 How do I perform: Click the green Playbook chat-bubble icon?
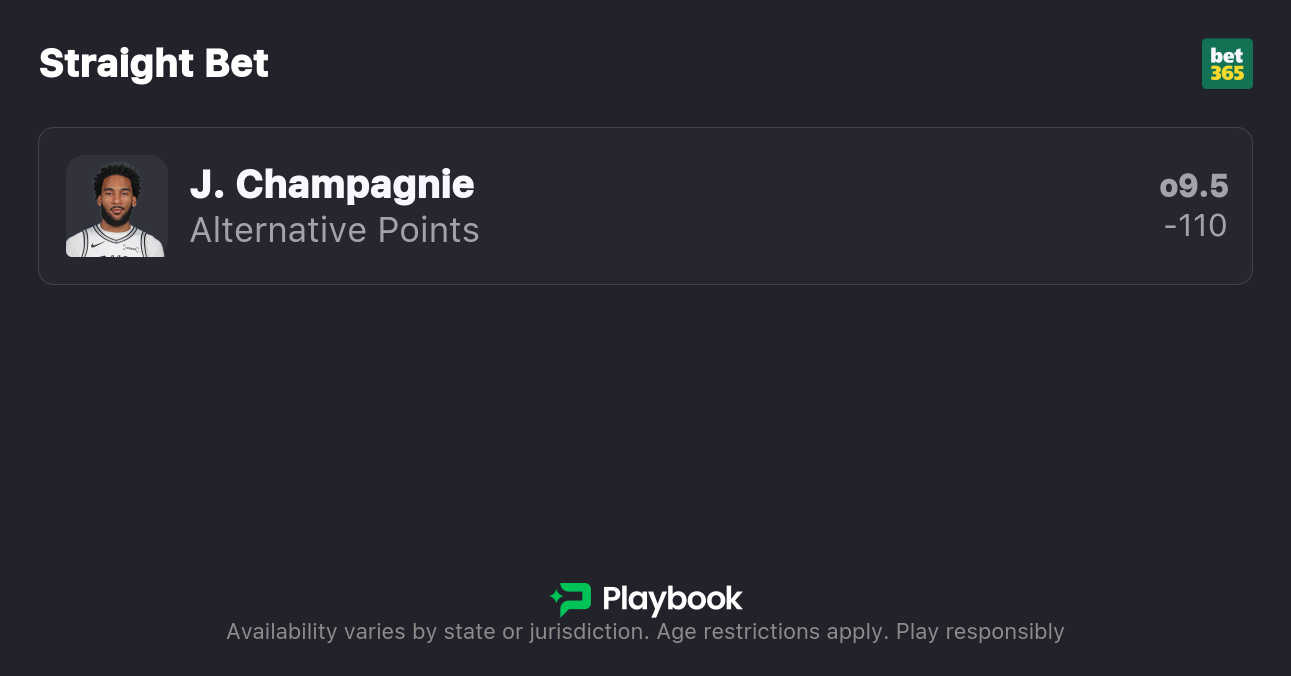click(574, 599)
